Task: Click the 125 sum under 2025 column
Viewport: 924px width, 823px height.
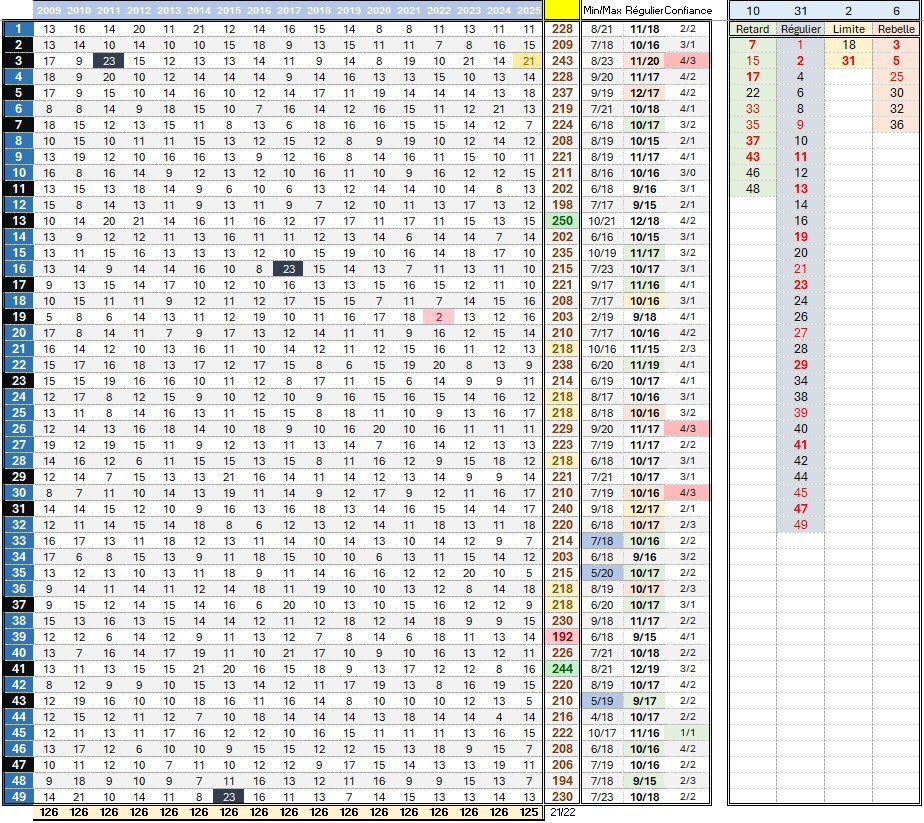Action: tap(529, 812)
